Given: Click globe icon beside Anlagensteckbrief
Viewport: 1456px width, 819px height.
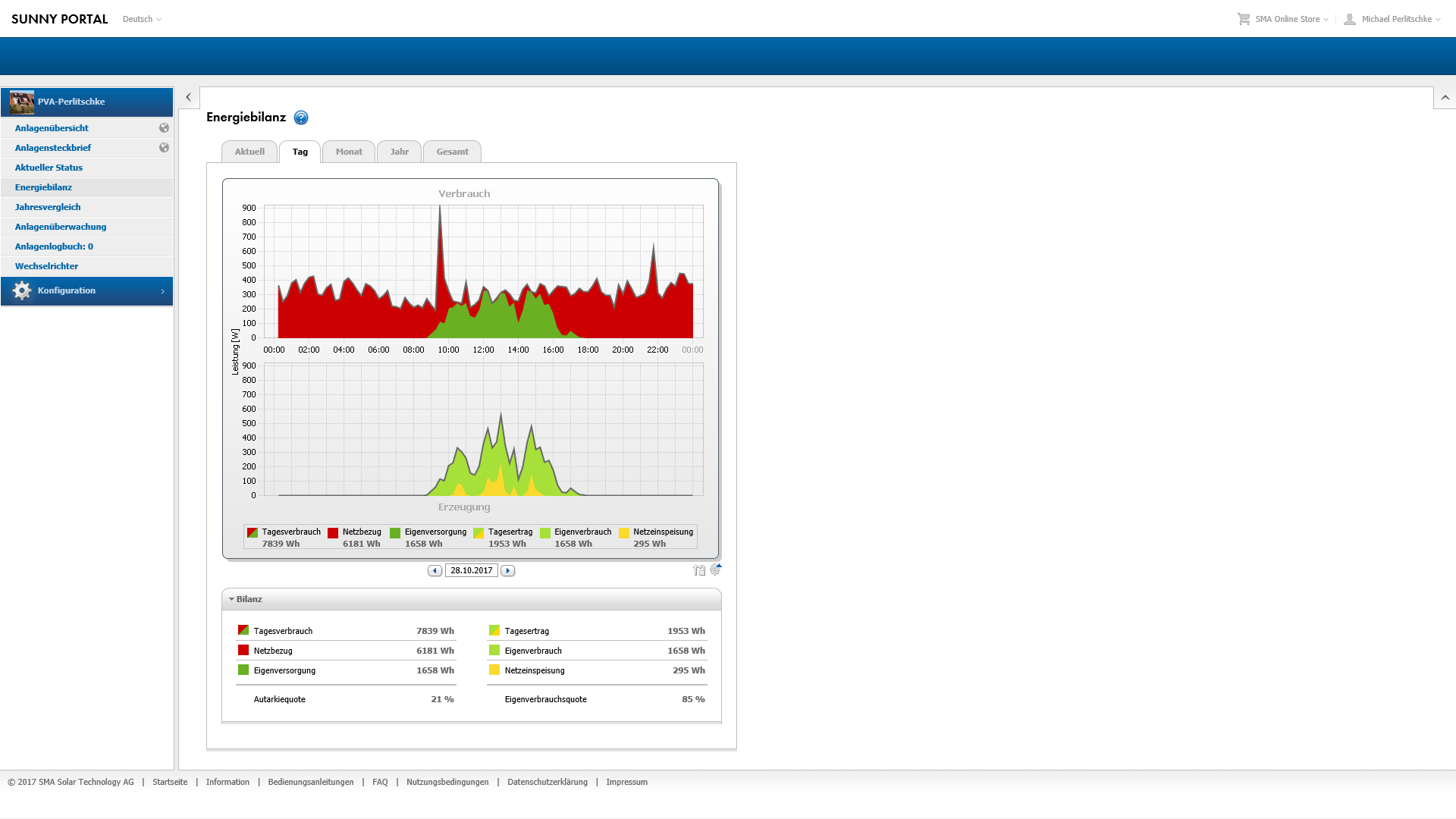Looking at the screenshot, I should [x=164, y=148].
